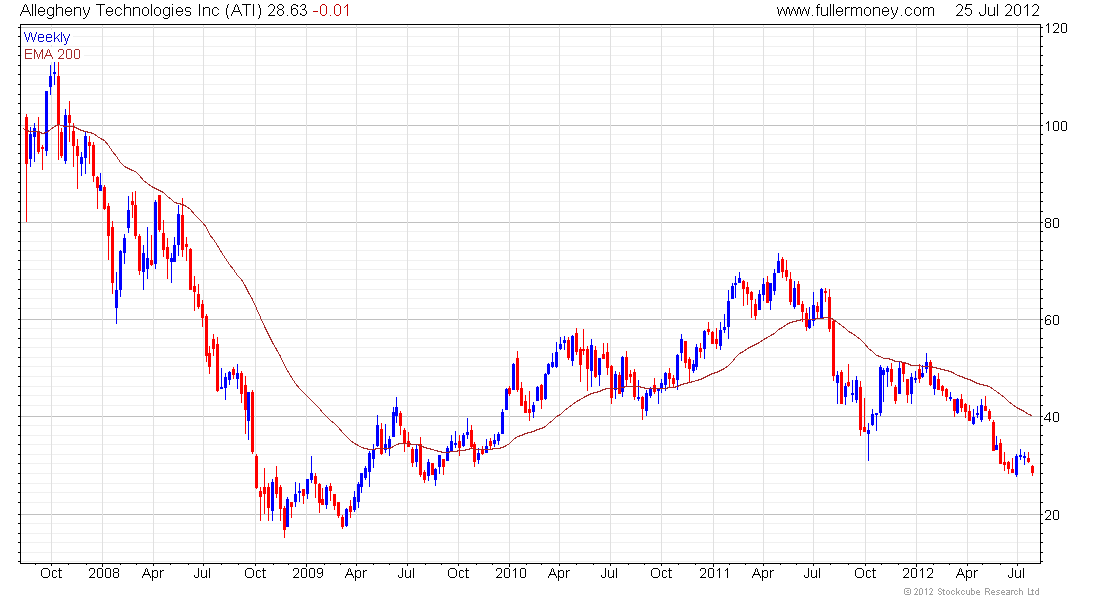Click the 2009 year label on time axis
This screenshot has height=600, width=1100.
click(308, 573)
